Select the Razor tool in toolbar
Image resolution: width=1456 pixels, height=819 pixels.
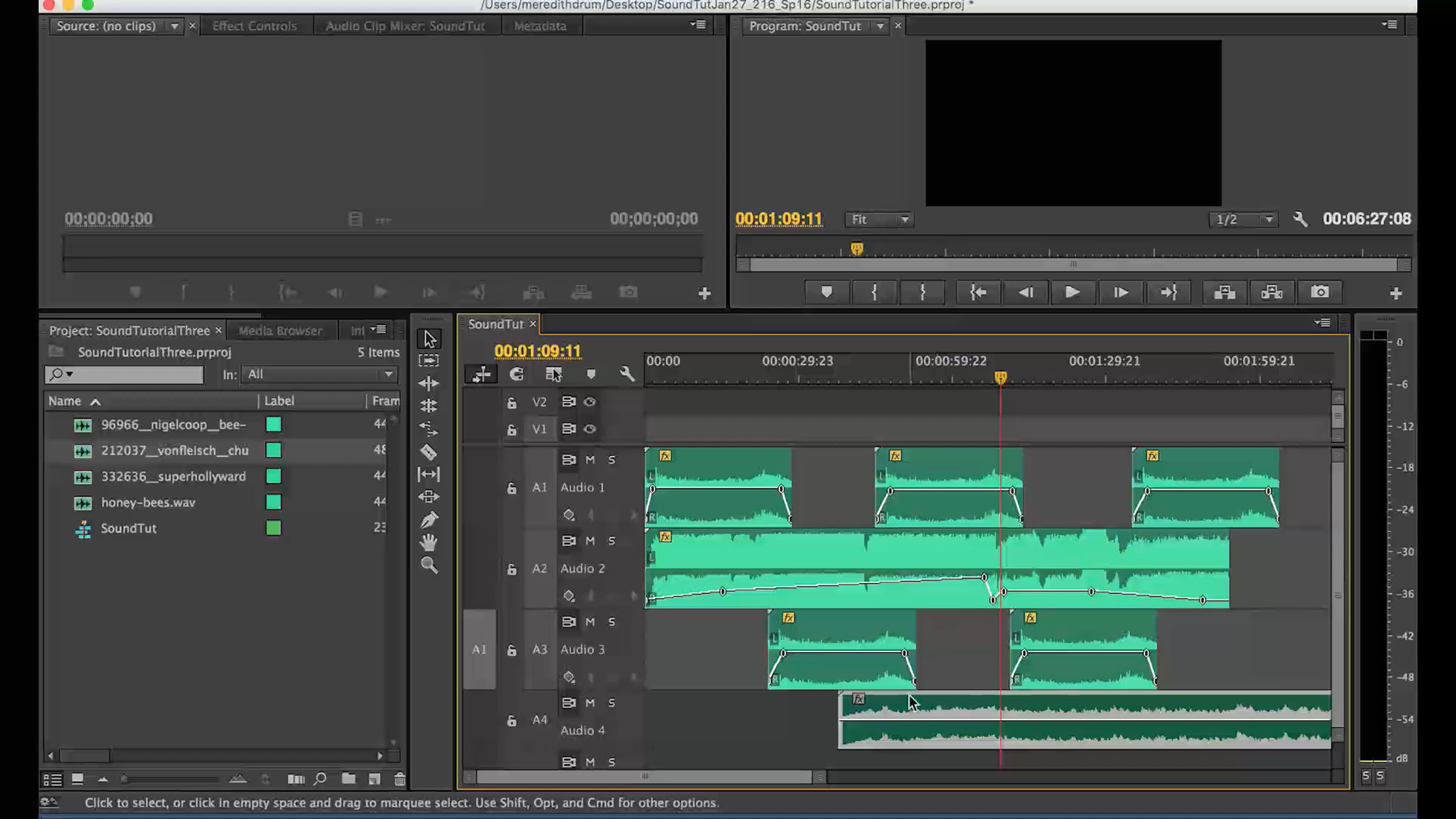(428, 452)
